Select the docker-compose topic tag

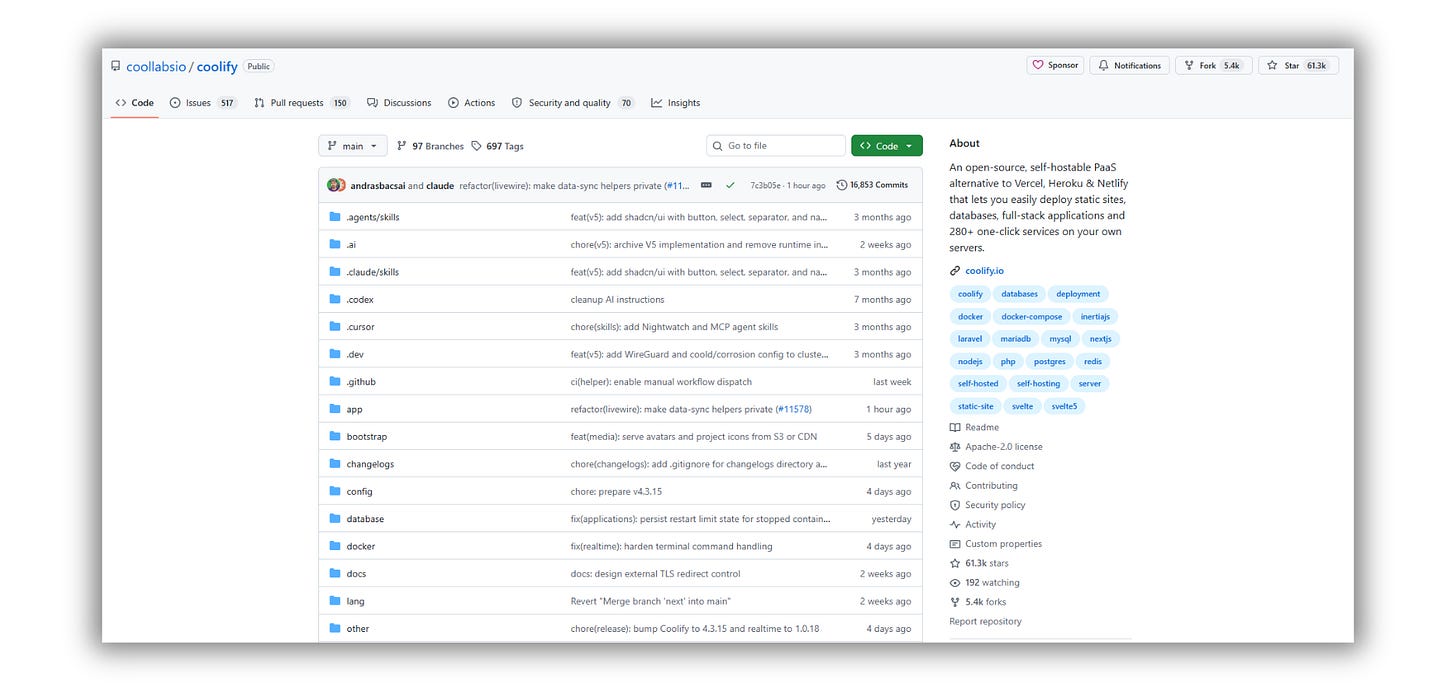1031,317
